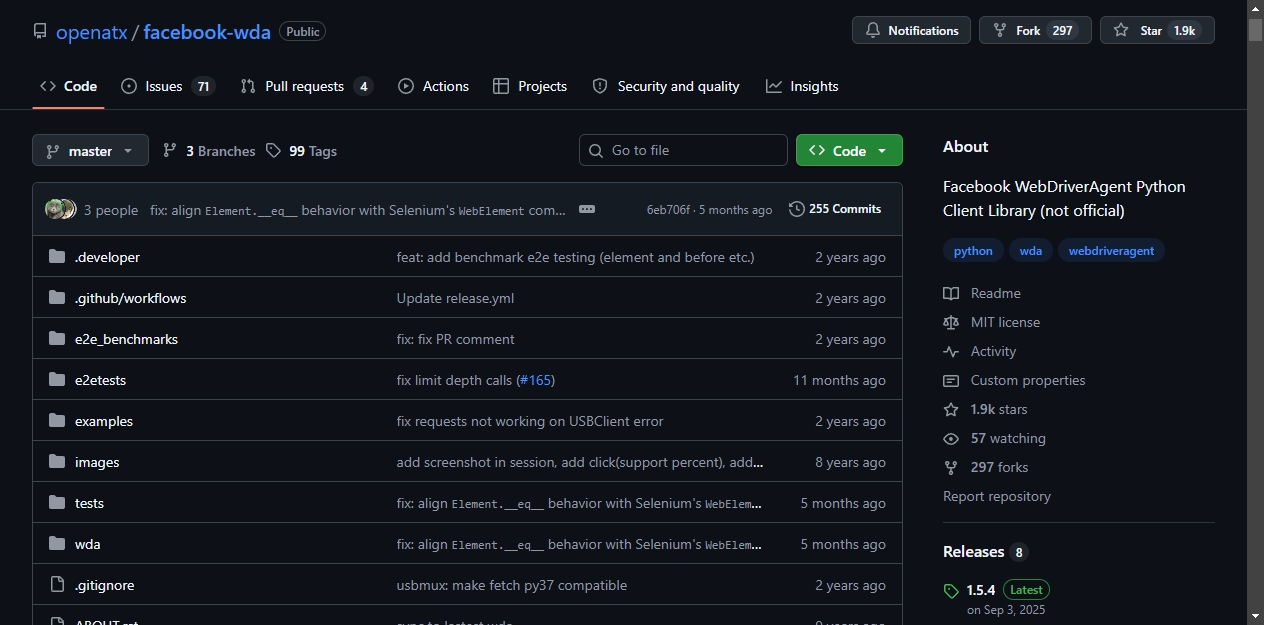
Task: Open the tests folder
Action: 89,503
